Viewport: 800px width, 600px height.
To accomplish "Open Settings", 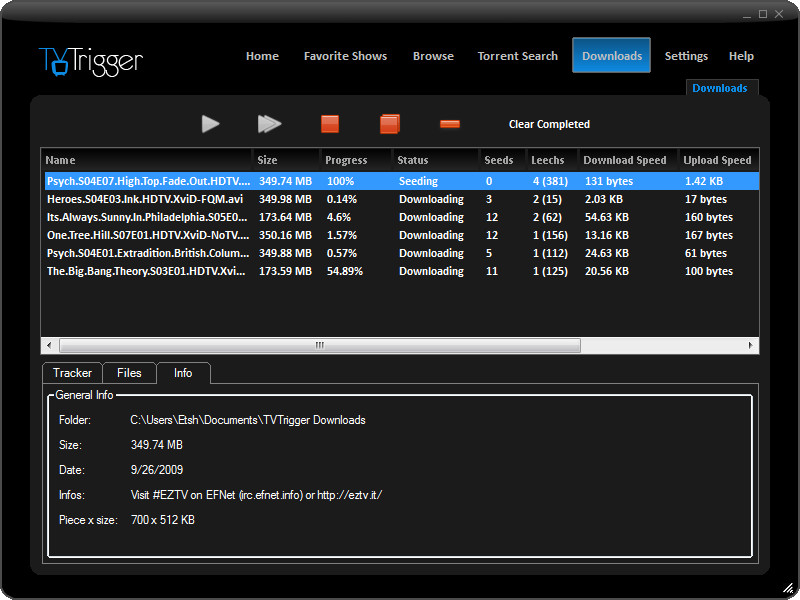I will (686, 56).
